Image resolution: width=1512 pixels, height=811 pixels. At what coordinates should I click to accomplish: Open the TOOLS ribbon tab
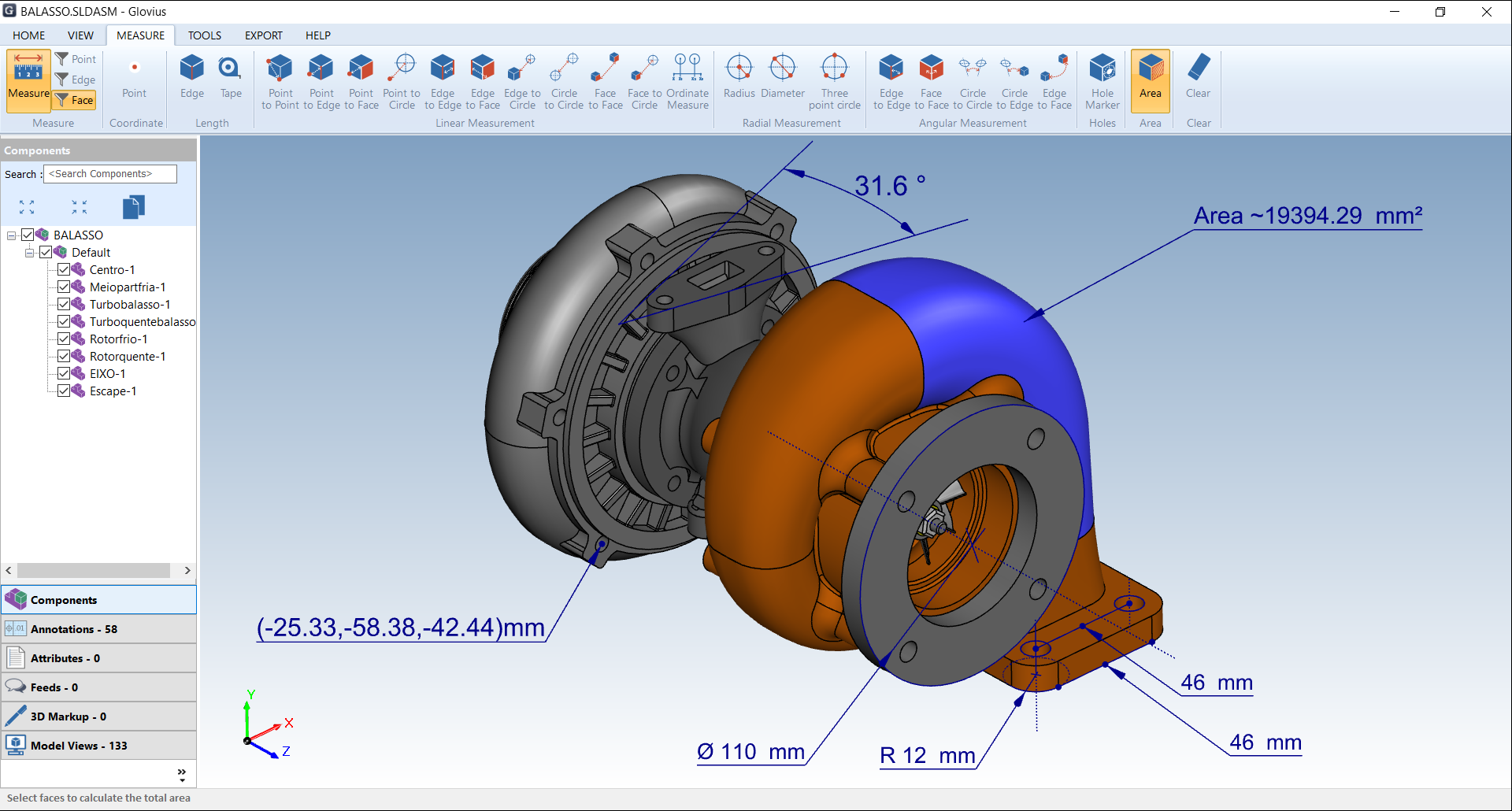(x=205, y=35)
